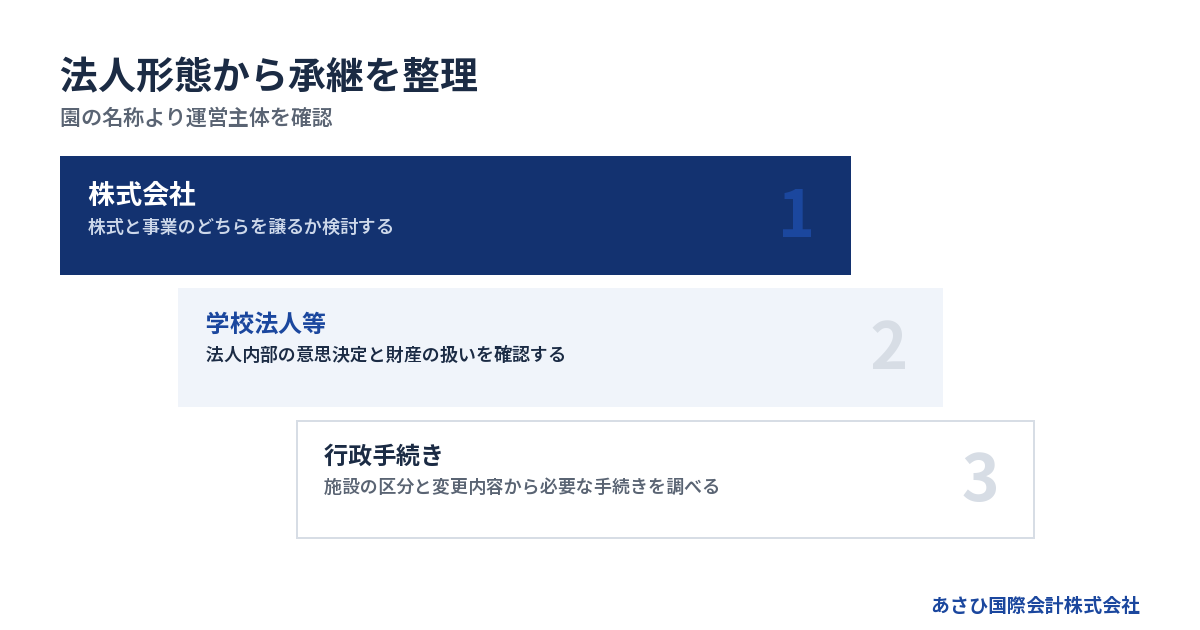Click the 行政手続き heading

pos(383,455)
